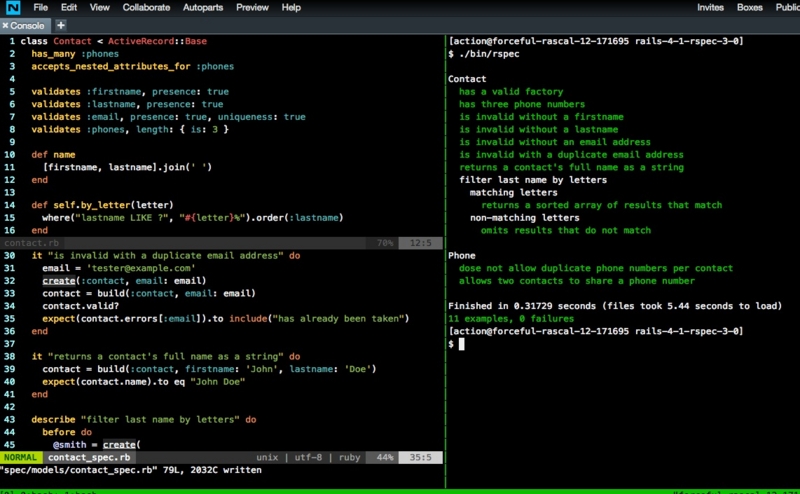Click 'class Contact' line in contact.rb
Screen dimensions: 800x494
pos(114,41)
